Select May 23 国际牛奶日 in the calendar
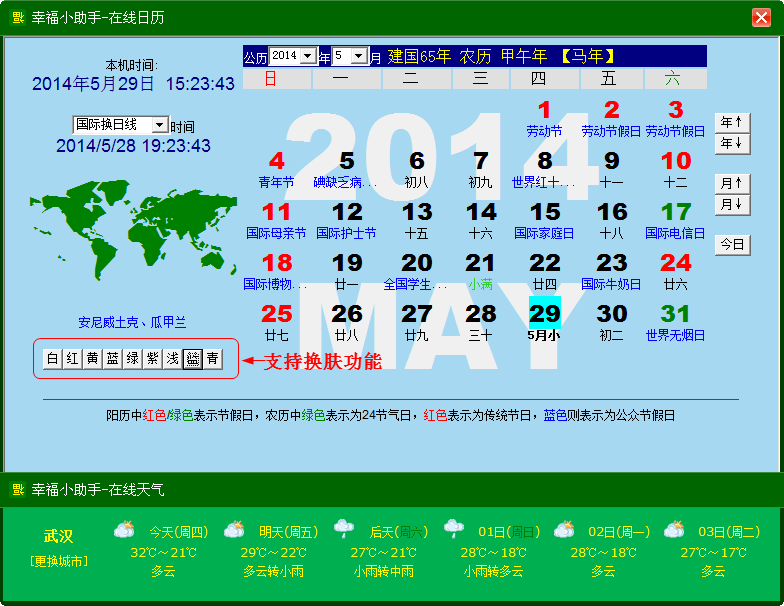 point(612,272)
